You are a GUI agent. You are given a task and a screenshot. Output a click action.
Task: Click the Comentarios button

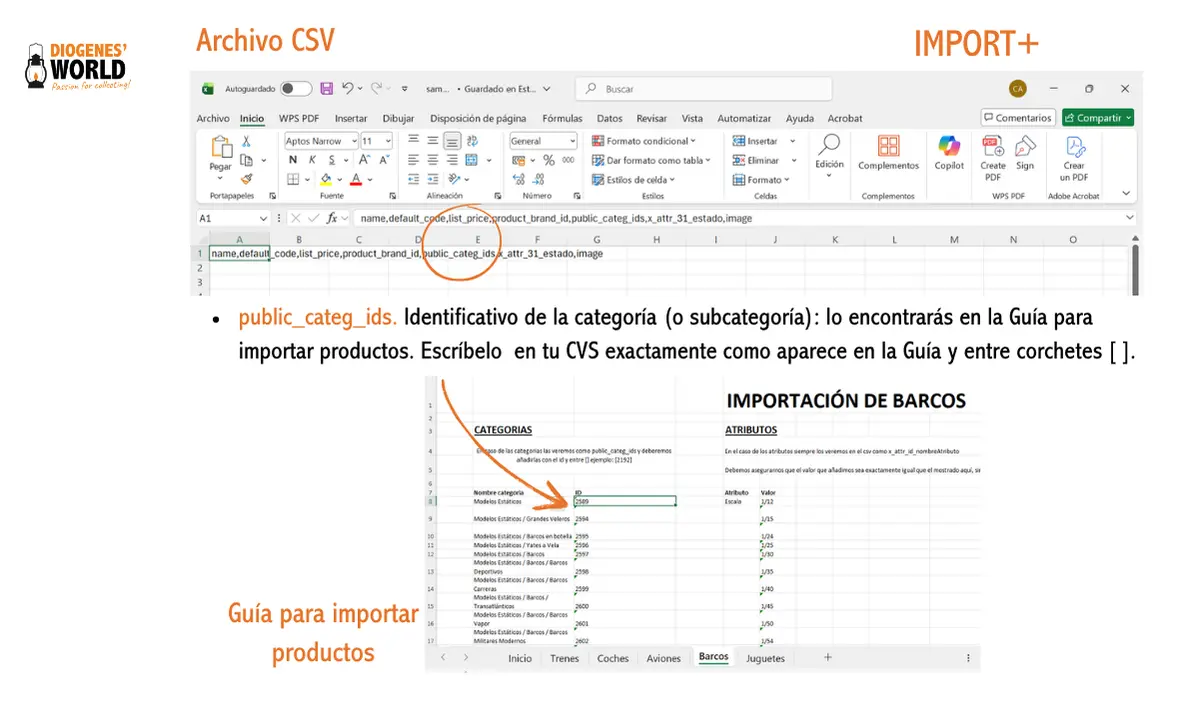(x=1017, y=118)
